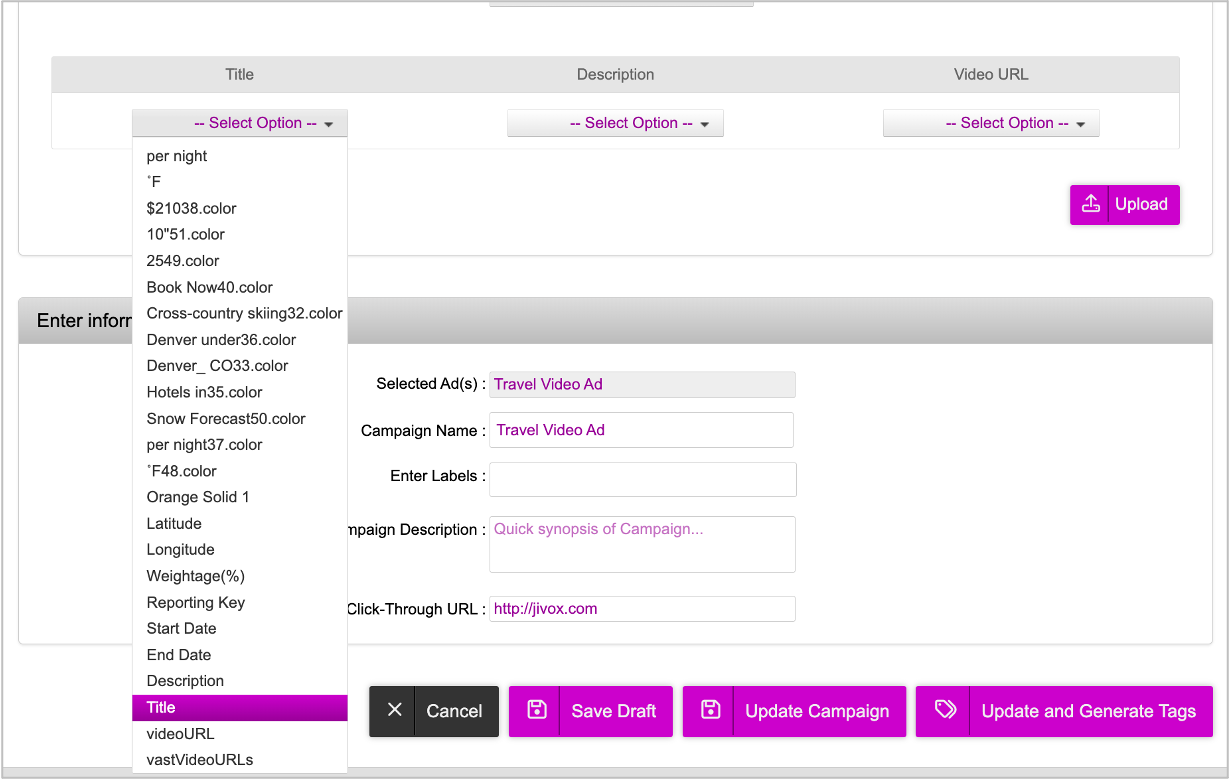This screenshot has width=1230, height=780.
Task: Click the Upload button label
Action: 1141,204
